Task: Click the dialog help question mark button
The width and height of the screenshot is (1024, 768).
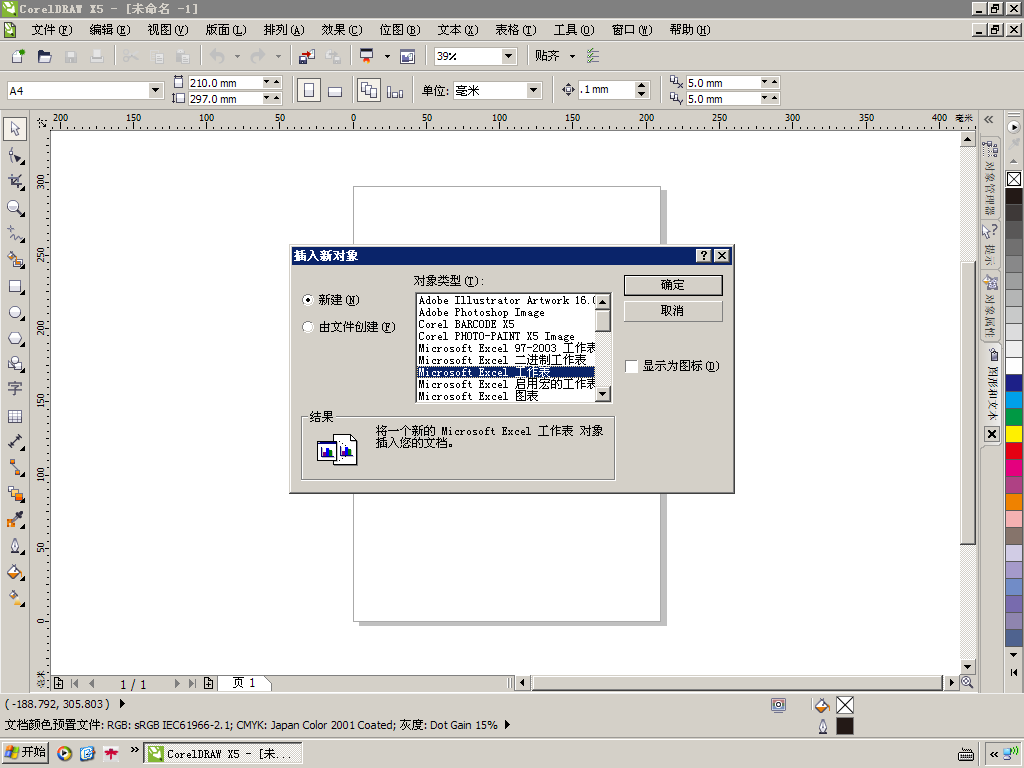Action: (x=703, y=255)
